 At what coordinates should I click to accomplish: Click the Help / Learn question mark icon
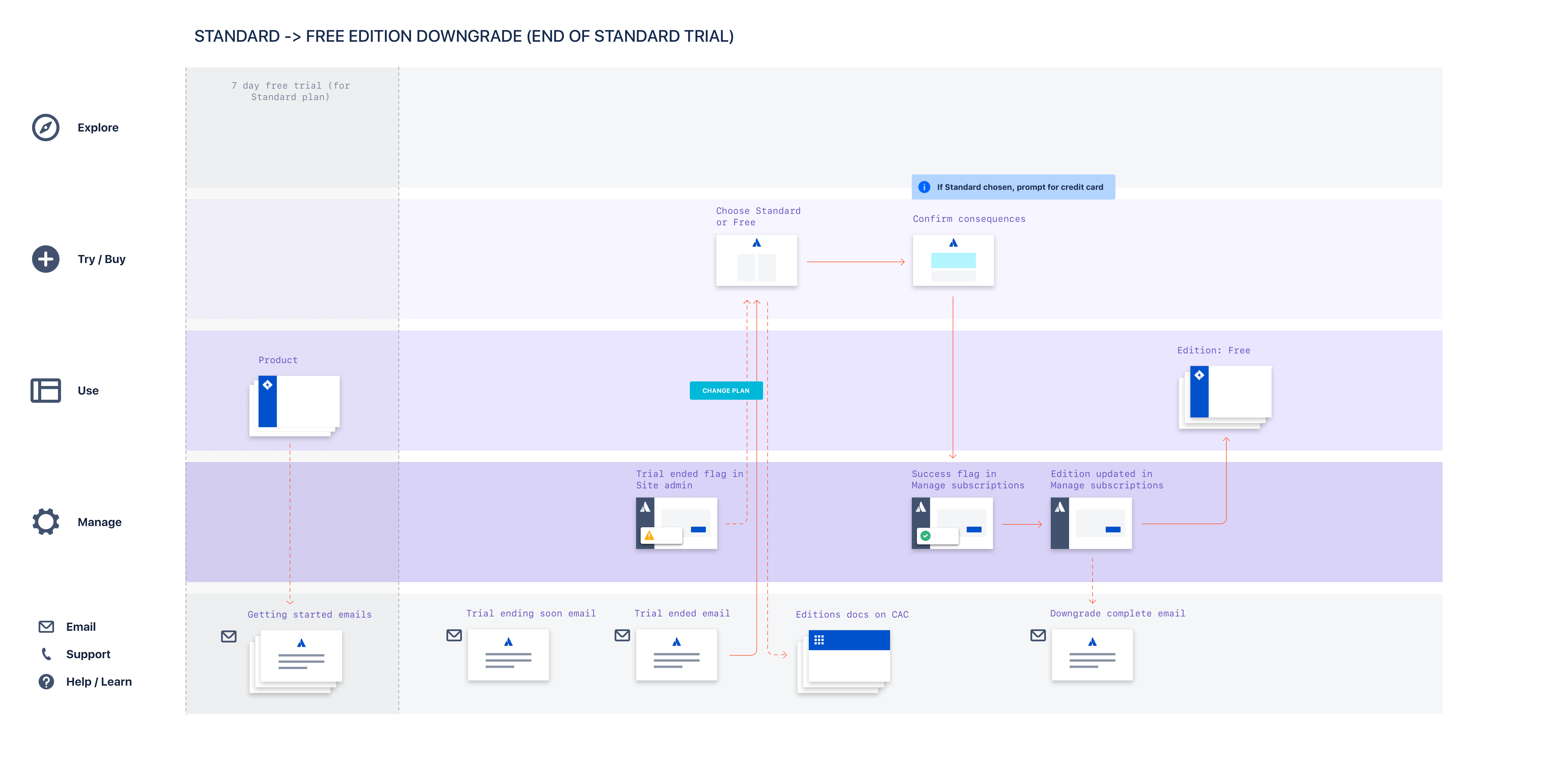click(x=46, y=682)
